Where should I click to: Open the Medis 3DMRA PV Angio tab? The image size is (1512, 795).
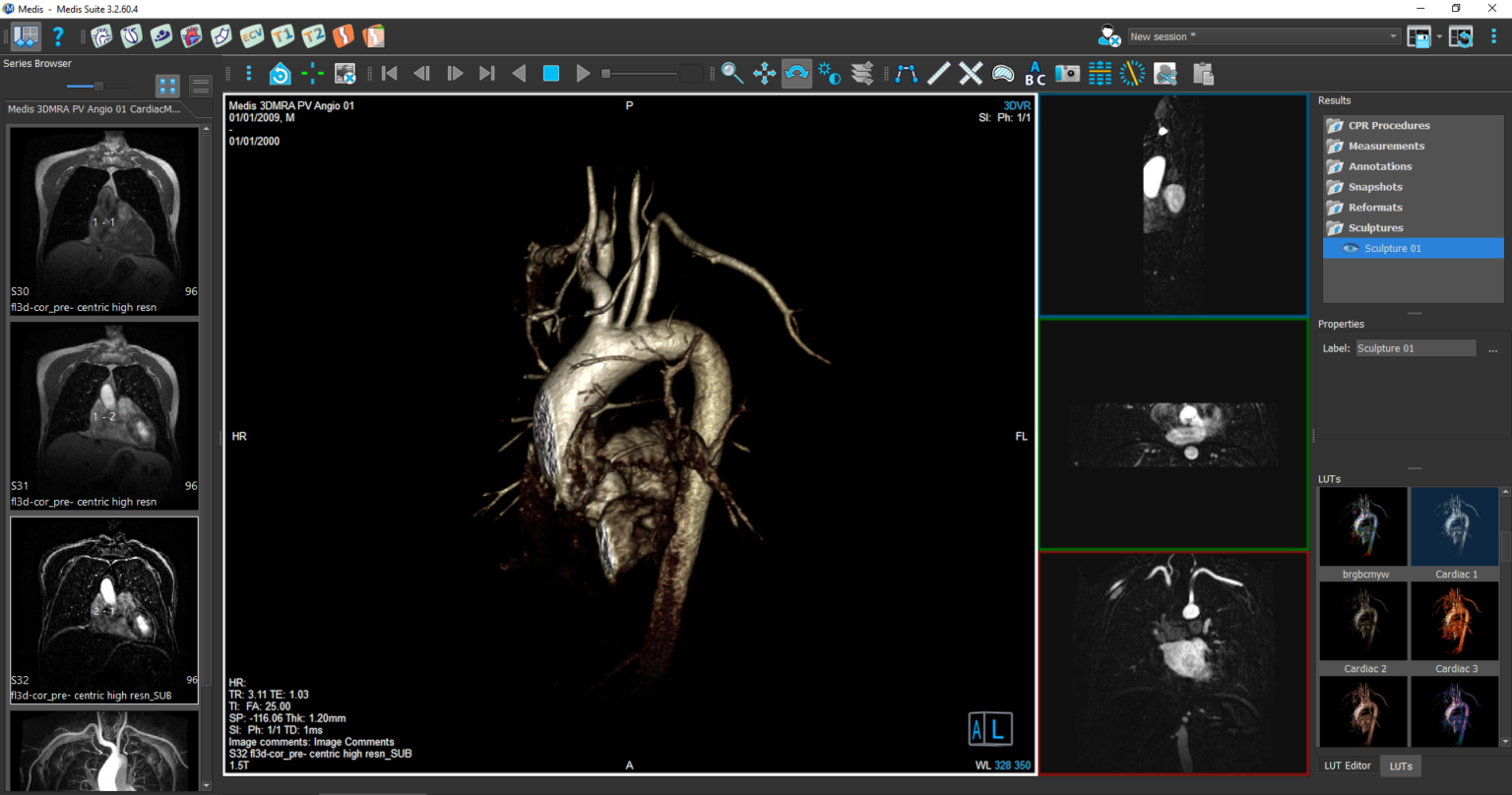coord(94,109)
